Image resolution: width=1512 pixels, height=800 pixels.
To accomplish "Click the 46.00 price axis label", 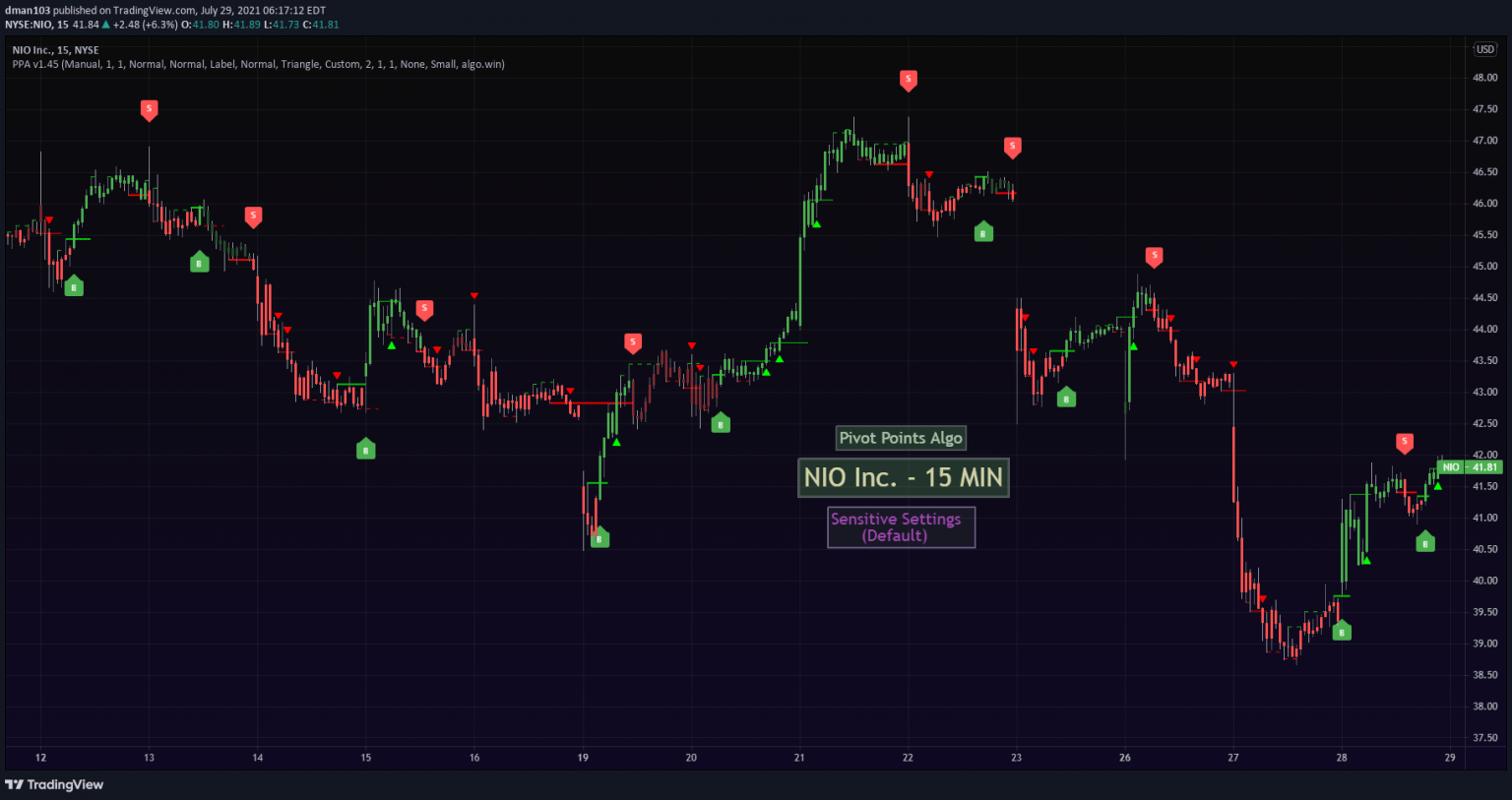I will click(1484, 204).
